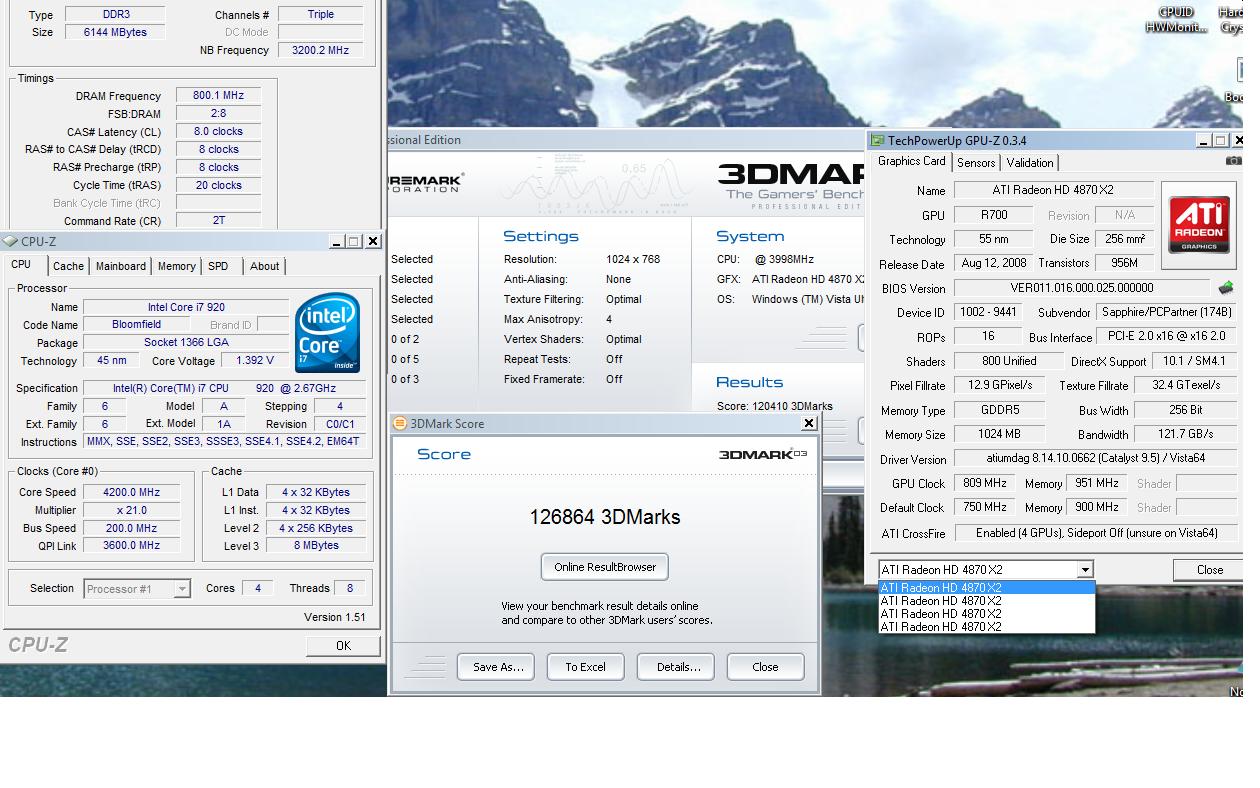The image size is (1260, 788).
Task: Click the Intel Core i7 logo in CPU-Z
Action: click(x=328, y=333)
